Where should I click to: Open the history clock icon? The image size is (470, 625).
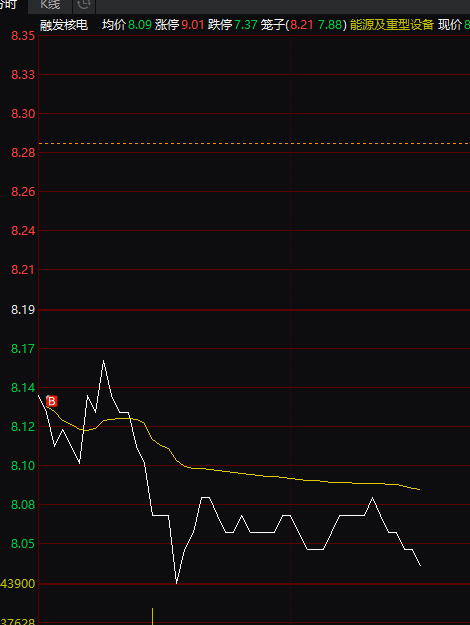pos(84,5)
